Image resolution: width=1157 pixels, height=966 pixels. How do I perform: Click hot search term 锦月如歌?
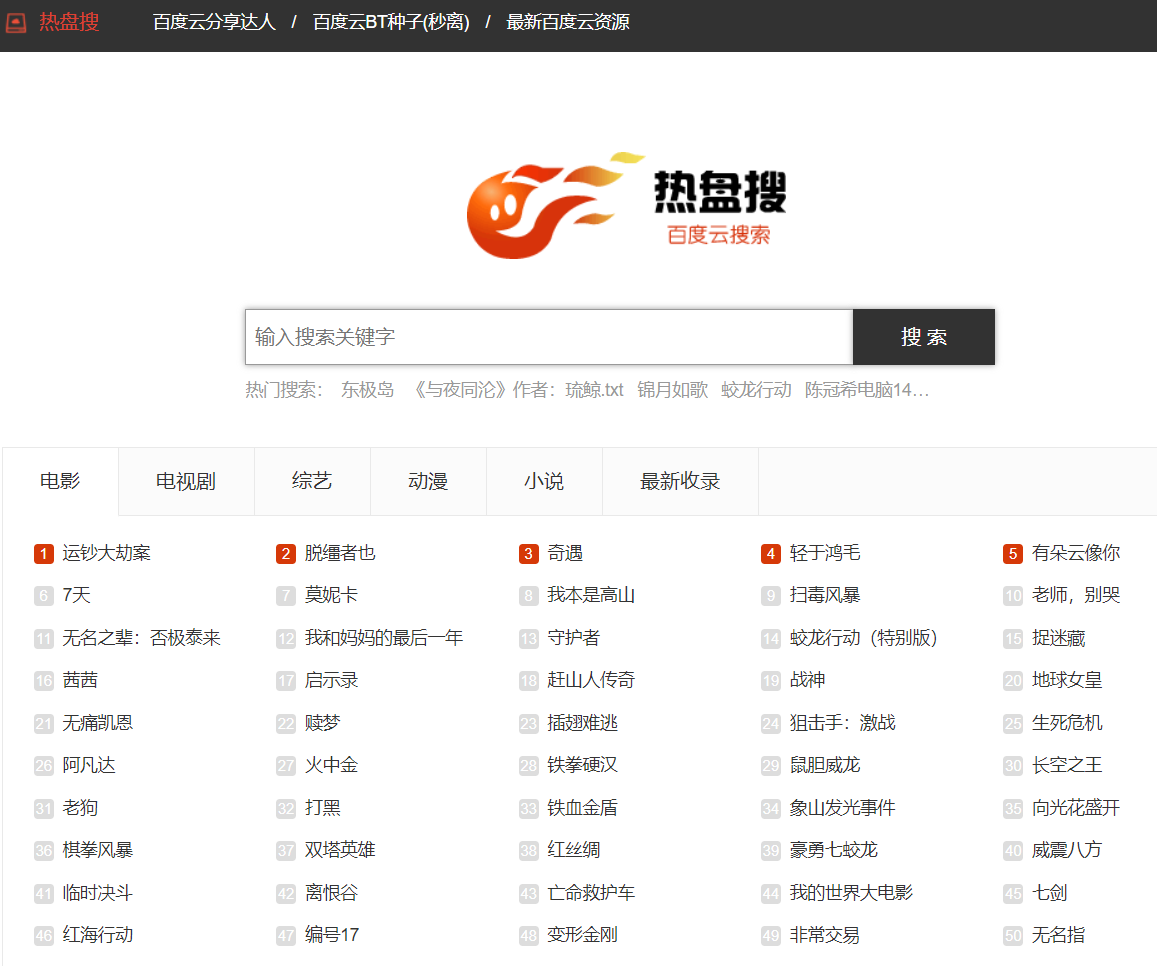pyautogui.click(x=672, y=390)
